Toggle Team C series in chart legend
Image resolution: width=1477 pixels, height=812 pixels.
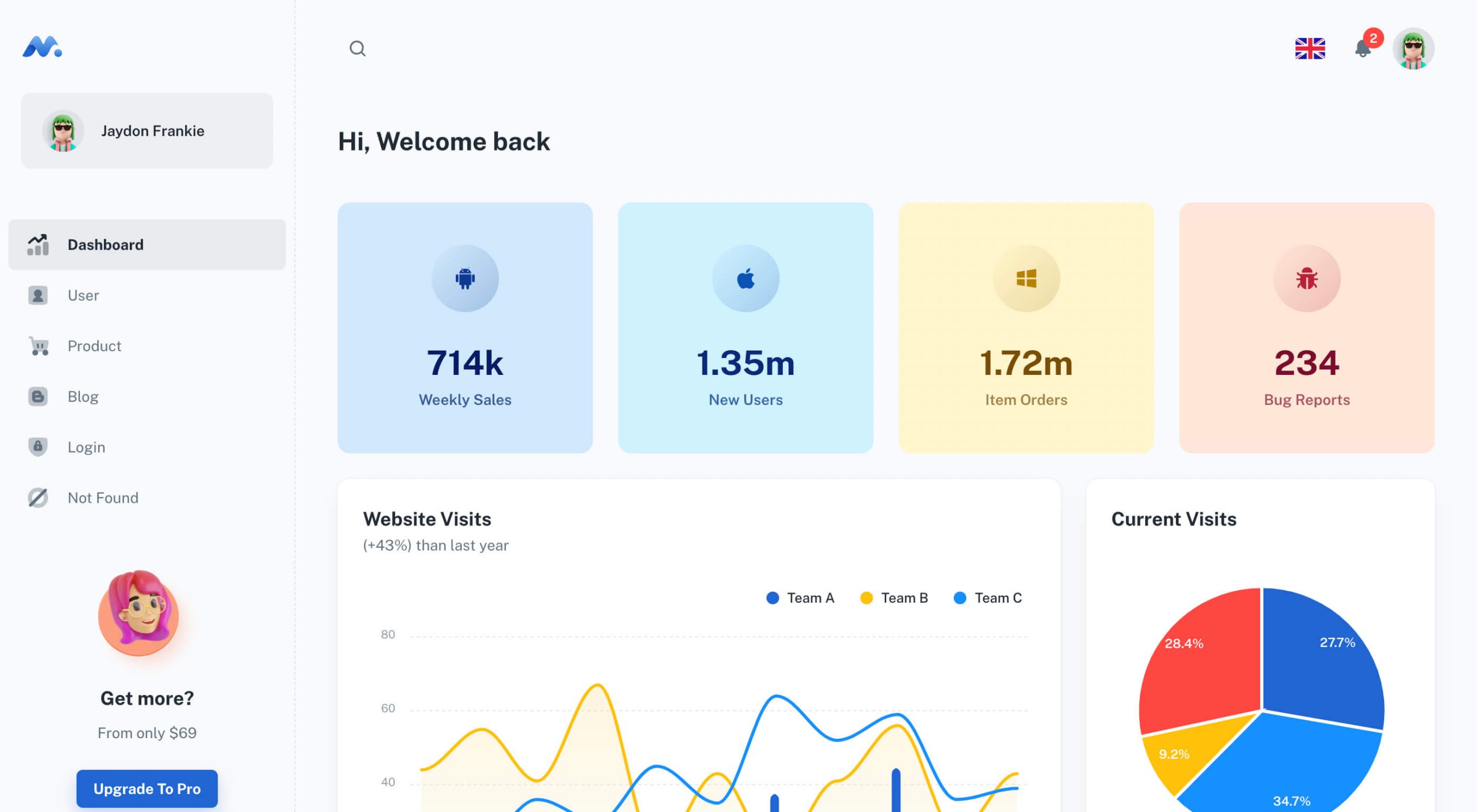(x=988, y=598)
